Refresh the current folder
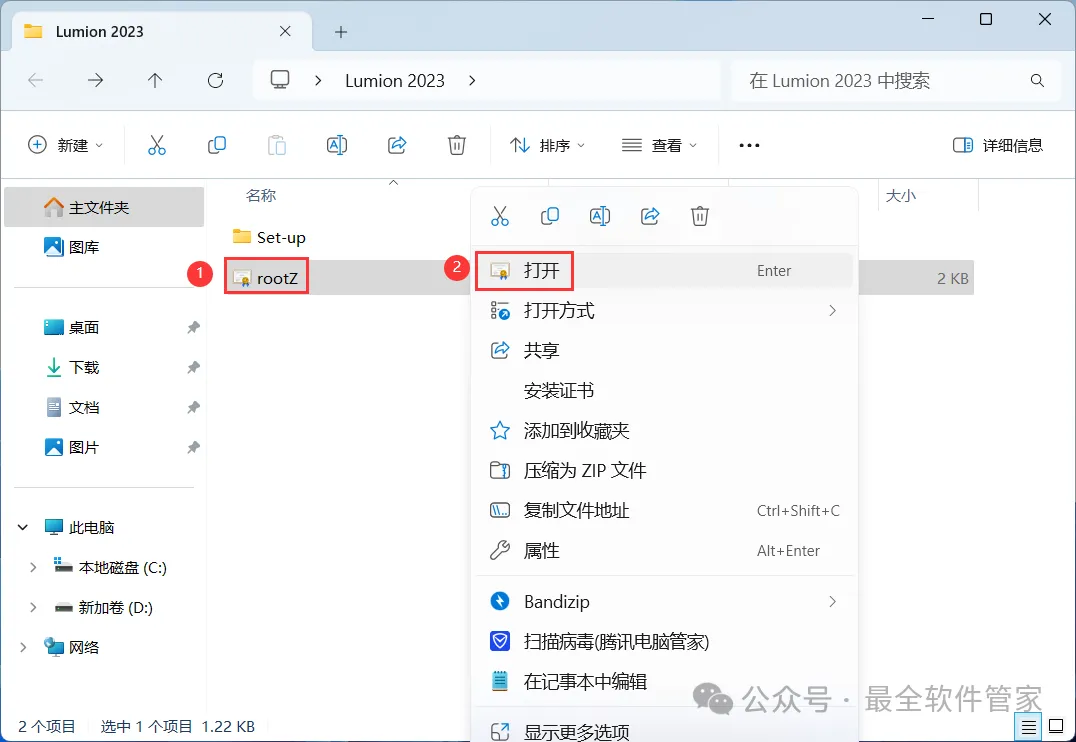1076x742 pixels. [215, 80]
